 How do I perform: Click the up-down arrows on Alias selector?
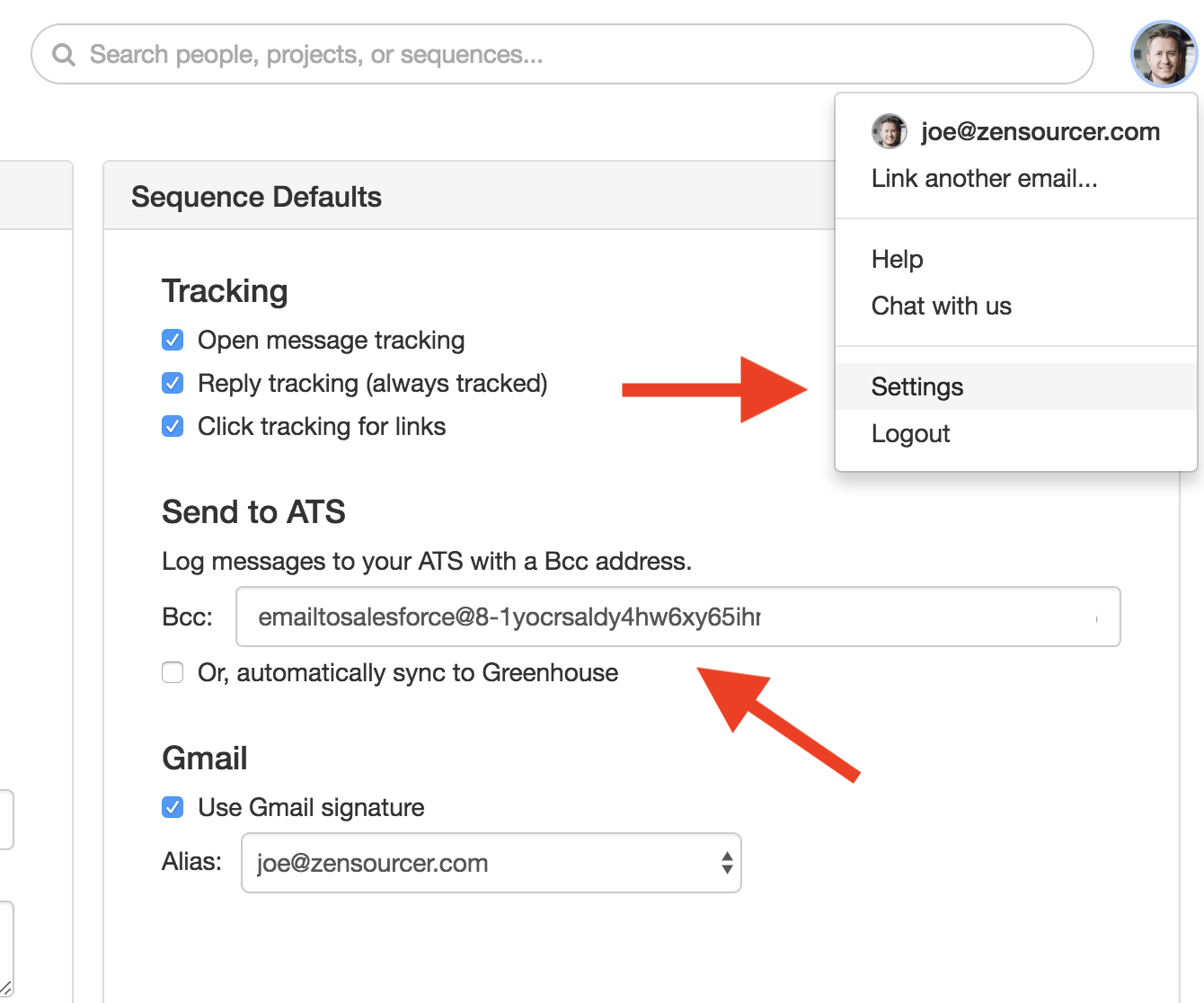(726, 863)
